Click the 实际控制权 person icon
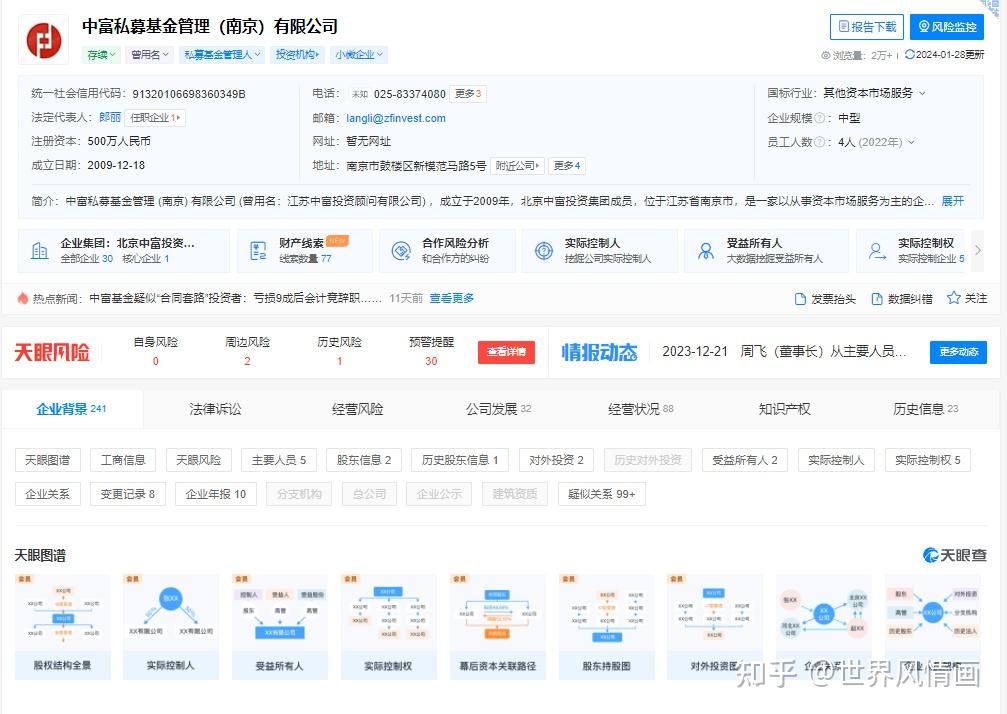The height and width of the screenshot is (714, 1007). [x=877, y=250]
